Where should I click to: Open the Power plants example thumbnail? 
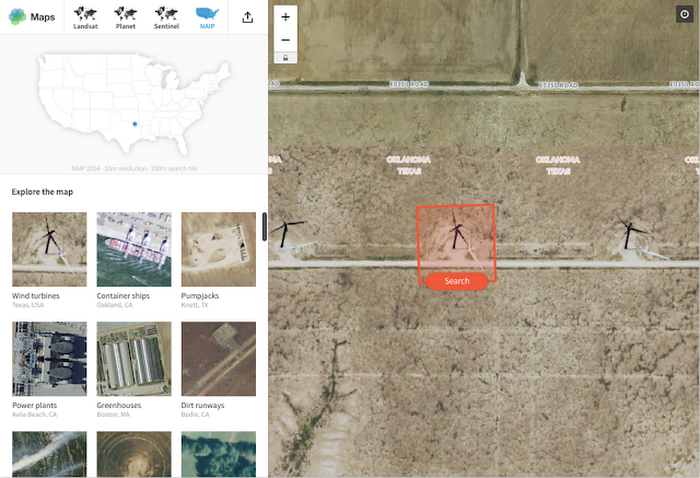point(49,359)
